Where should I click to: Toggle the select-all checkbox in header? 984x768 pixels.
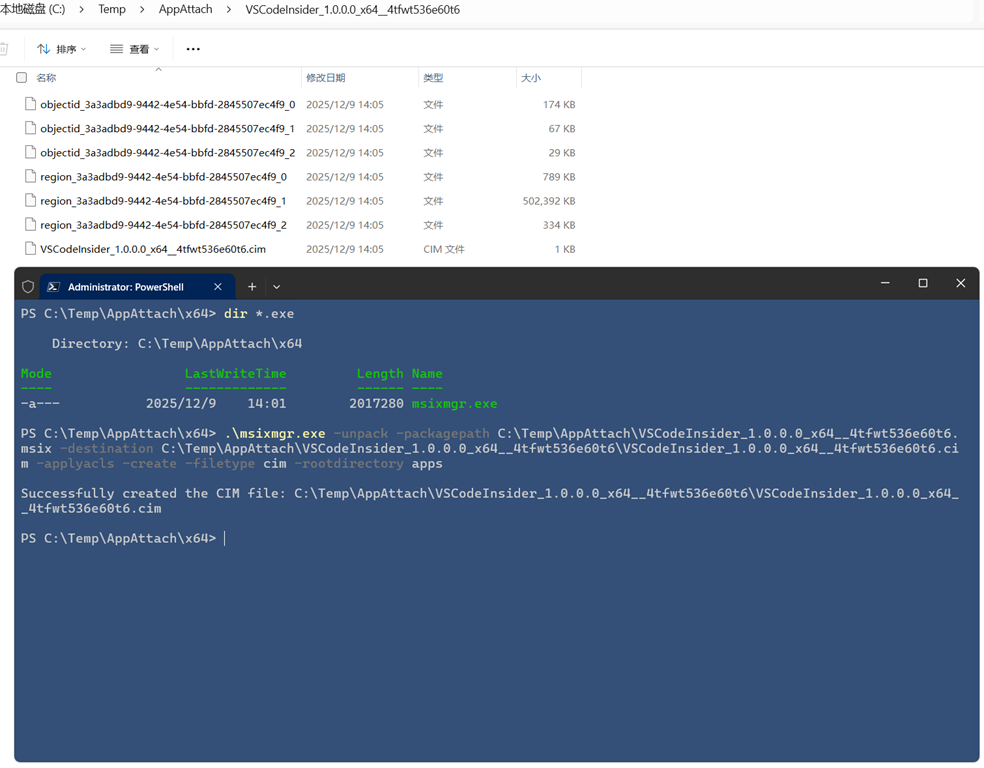(x=21, y=78)
